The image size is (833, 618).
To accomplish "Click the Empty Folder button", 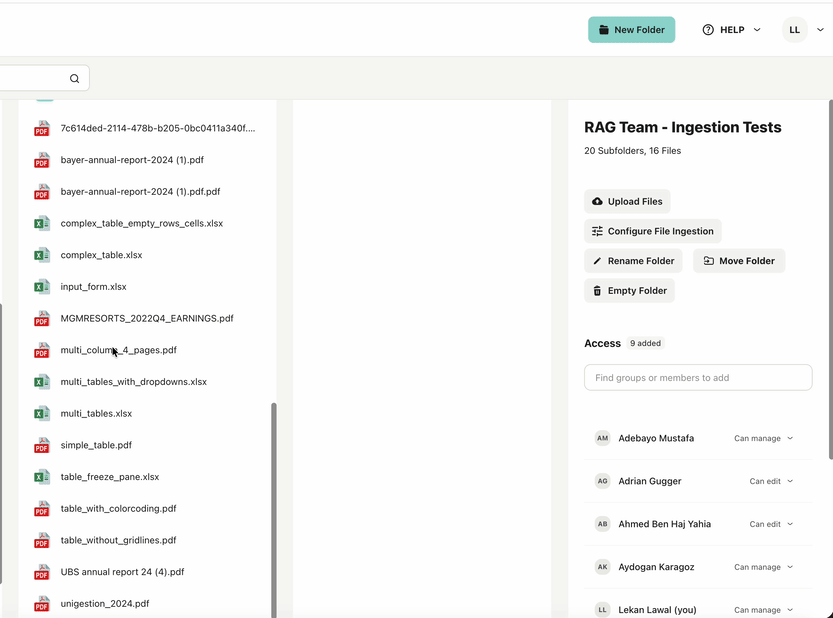I will click(629, 291).
